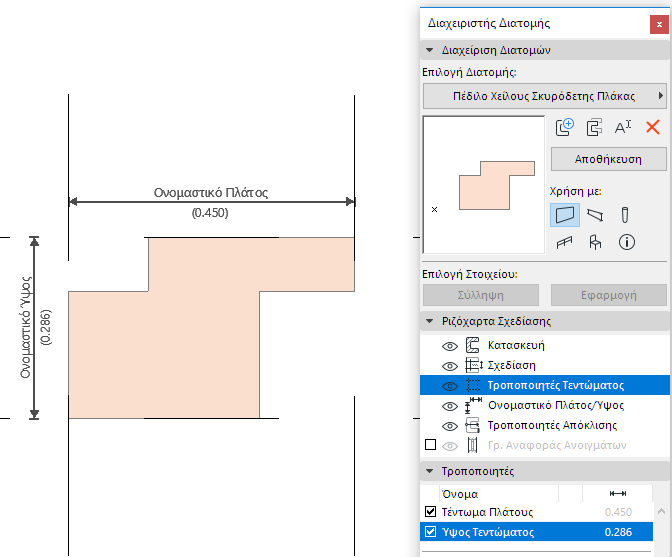Viewport: 672px width, 557px height.
Task: Hide the Κατασκευή layer via eye icon
Action: pos(450,346)
